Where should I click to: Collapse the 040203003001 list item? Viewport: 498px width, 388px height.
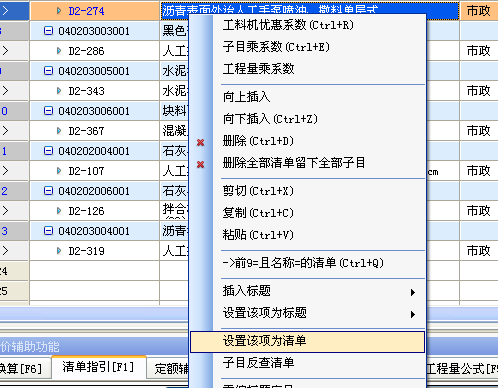click(x=48, y=31)
